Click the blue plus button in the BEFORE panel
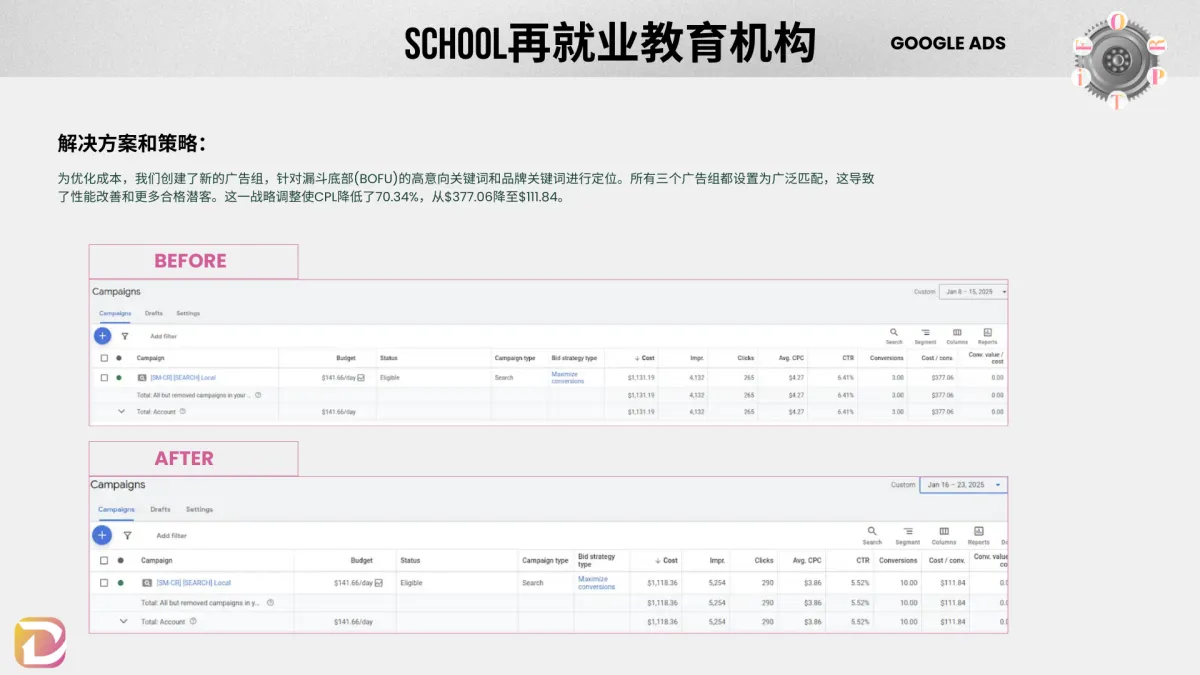The height and width of the screenshot is (675, 1200). 102,336
